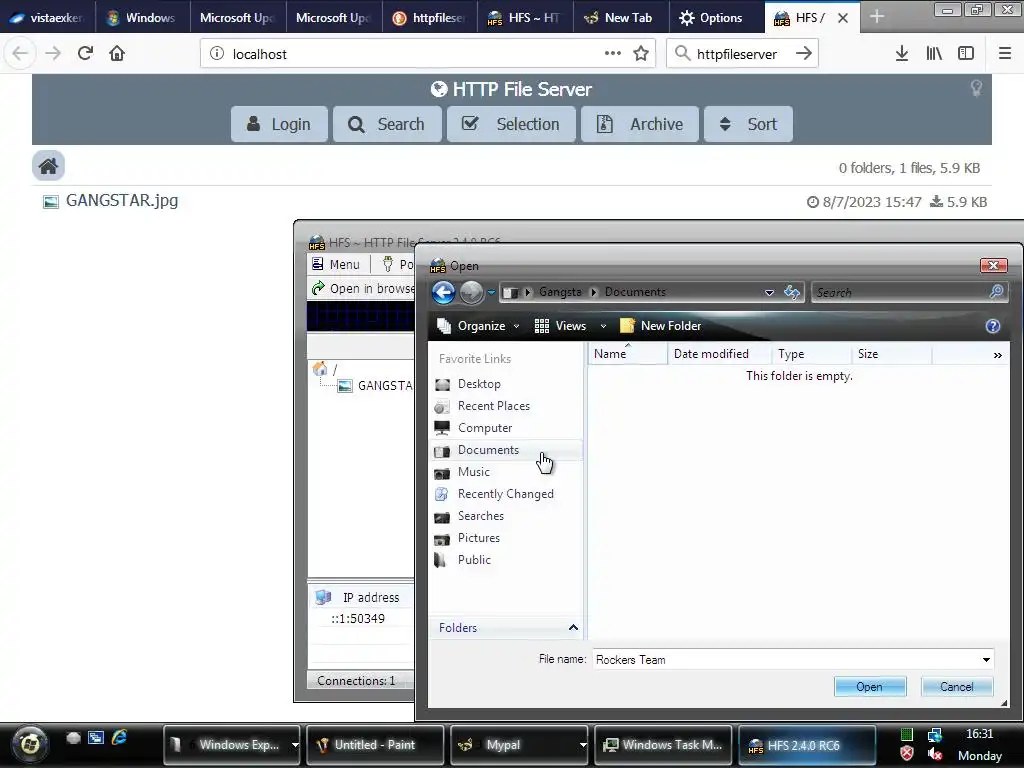Reload the localhost page
Viewport: 1024px width, 768px height.
coord(85,54)
